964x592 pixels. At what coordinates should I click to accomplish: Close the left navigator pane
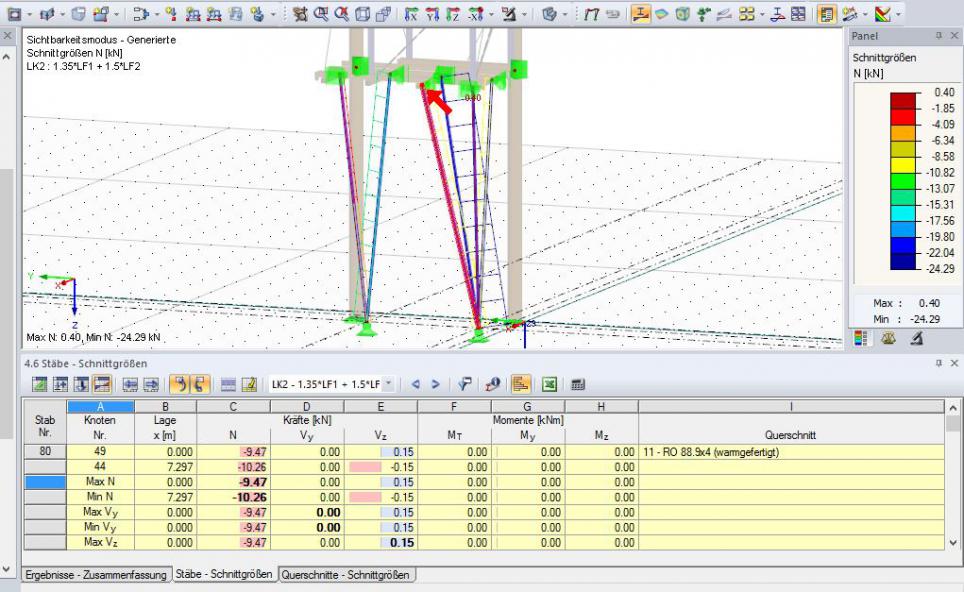[7, 36]
